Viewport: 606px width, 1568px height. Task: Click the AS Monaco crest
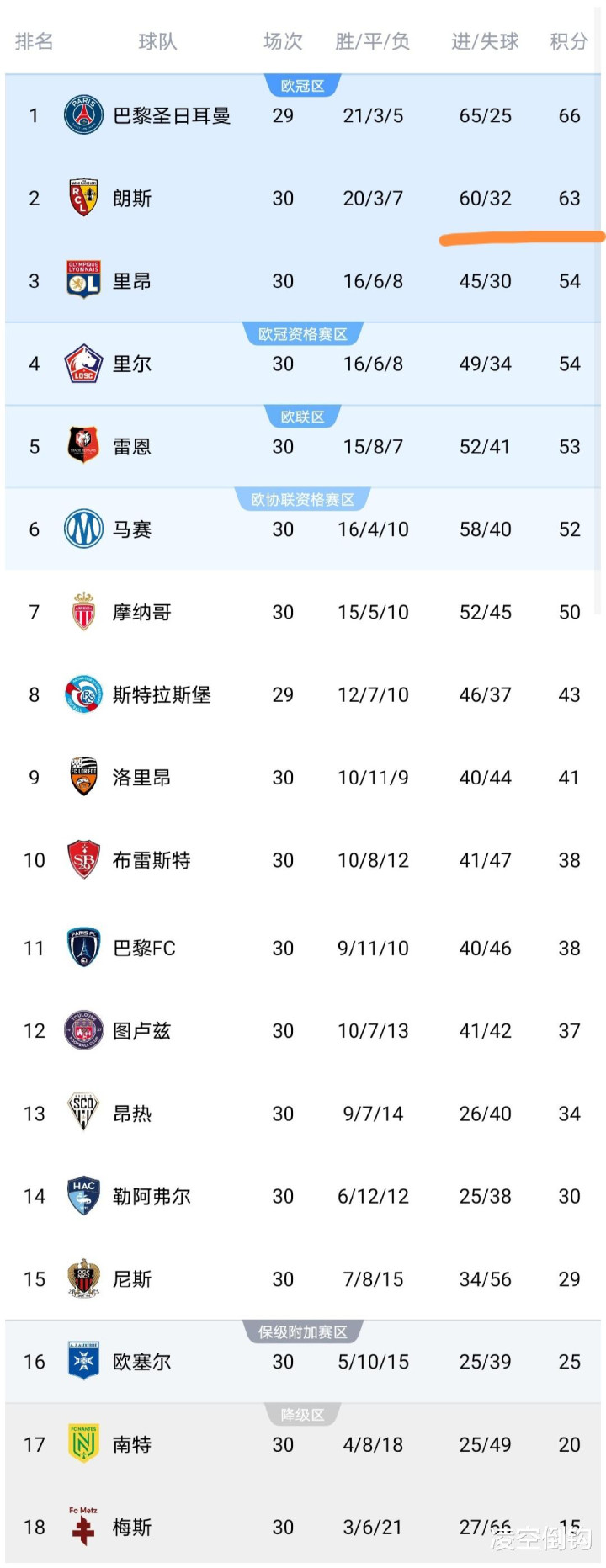coord(83,611)
